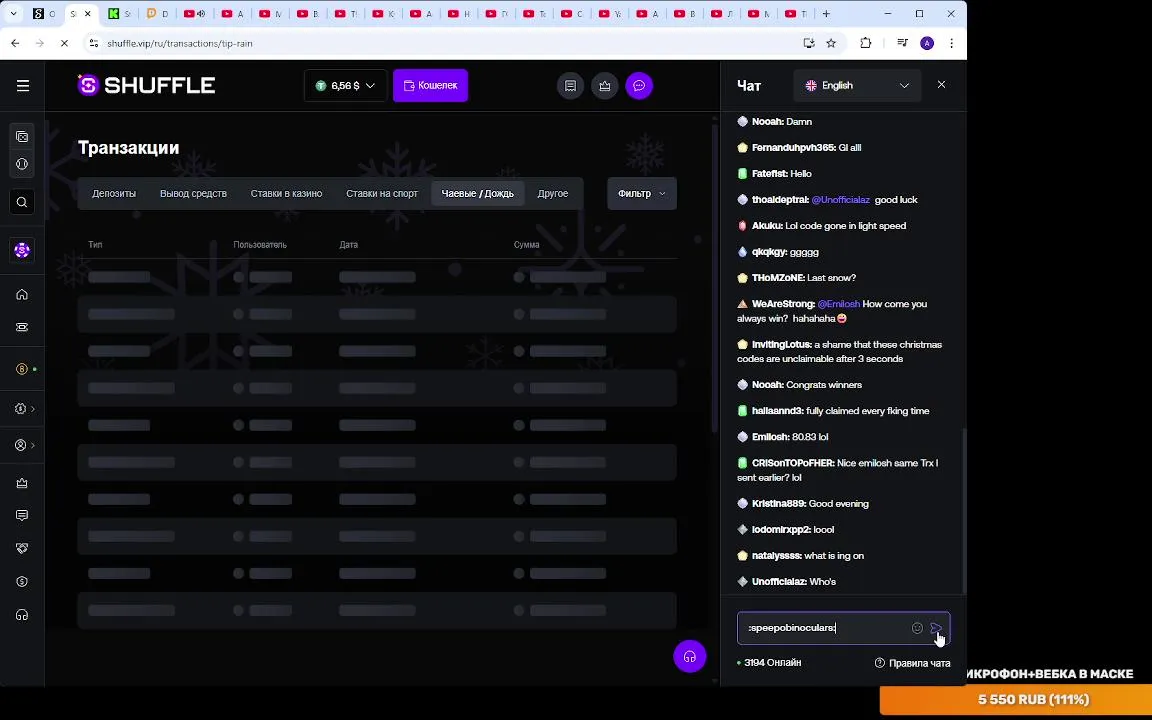Open the Правила чата link
Screen dimensions: 1152x720
[x=912, y=663]
